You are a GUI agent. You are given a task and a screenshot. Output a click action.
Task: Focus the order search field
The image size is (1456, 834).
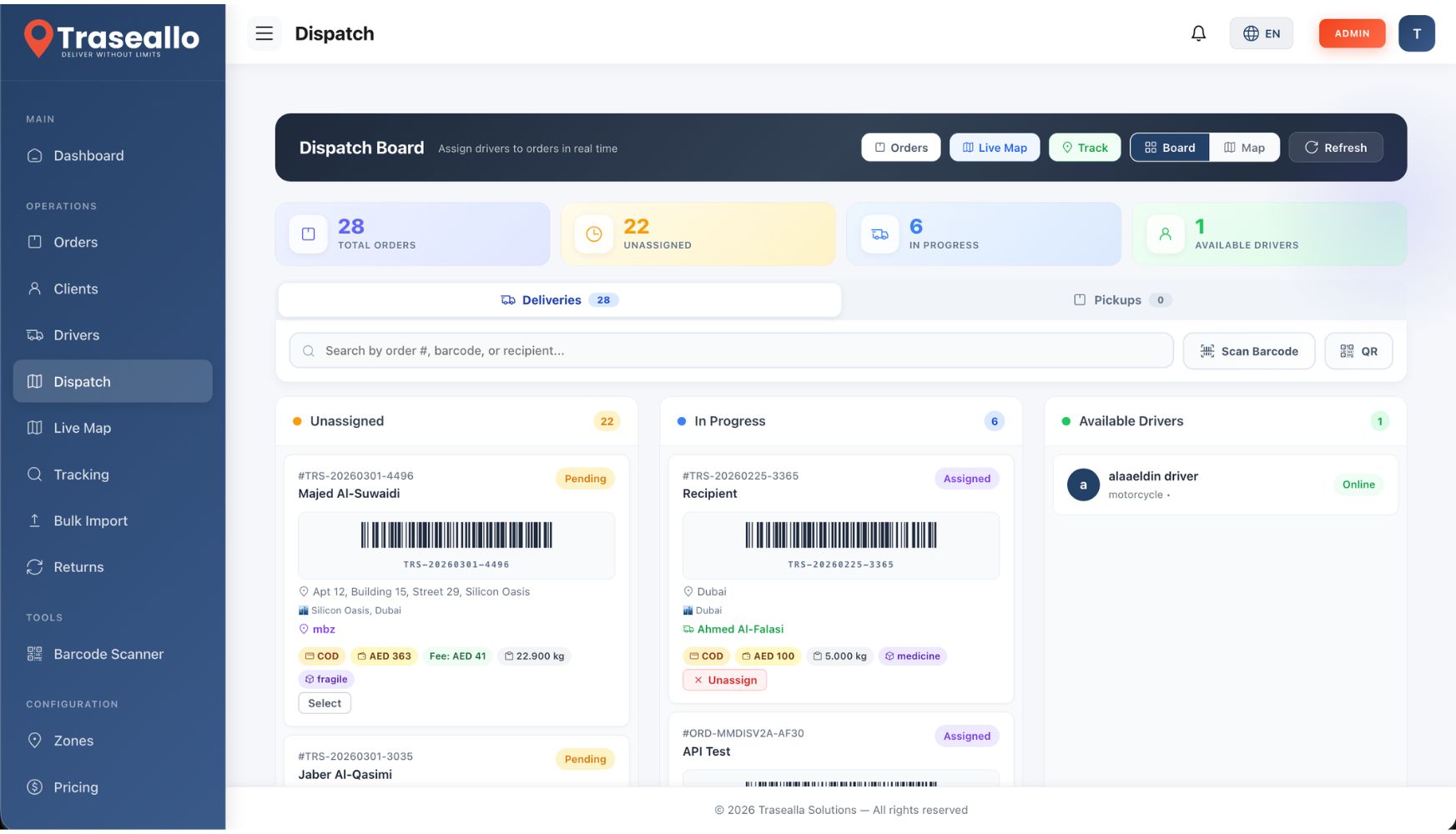[731, 351]
